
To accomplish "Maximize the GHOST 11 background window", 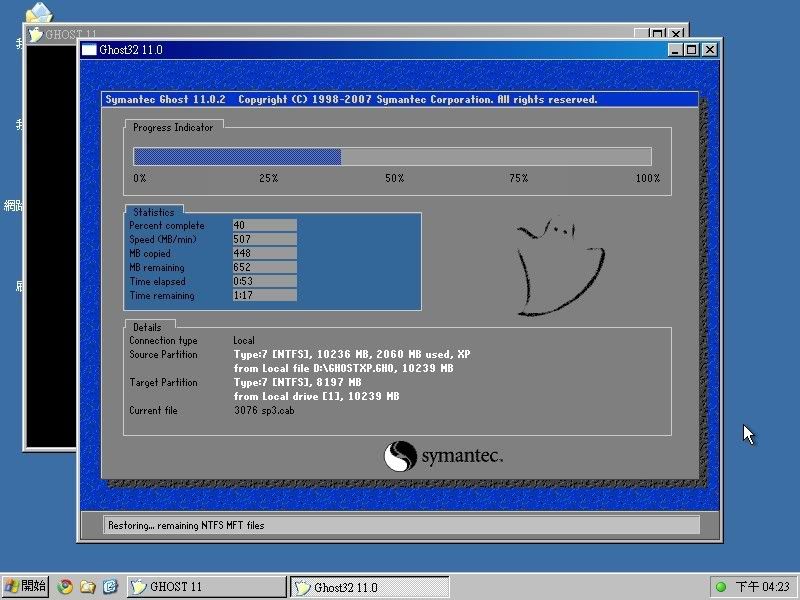I will pos(658,34).
